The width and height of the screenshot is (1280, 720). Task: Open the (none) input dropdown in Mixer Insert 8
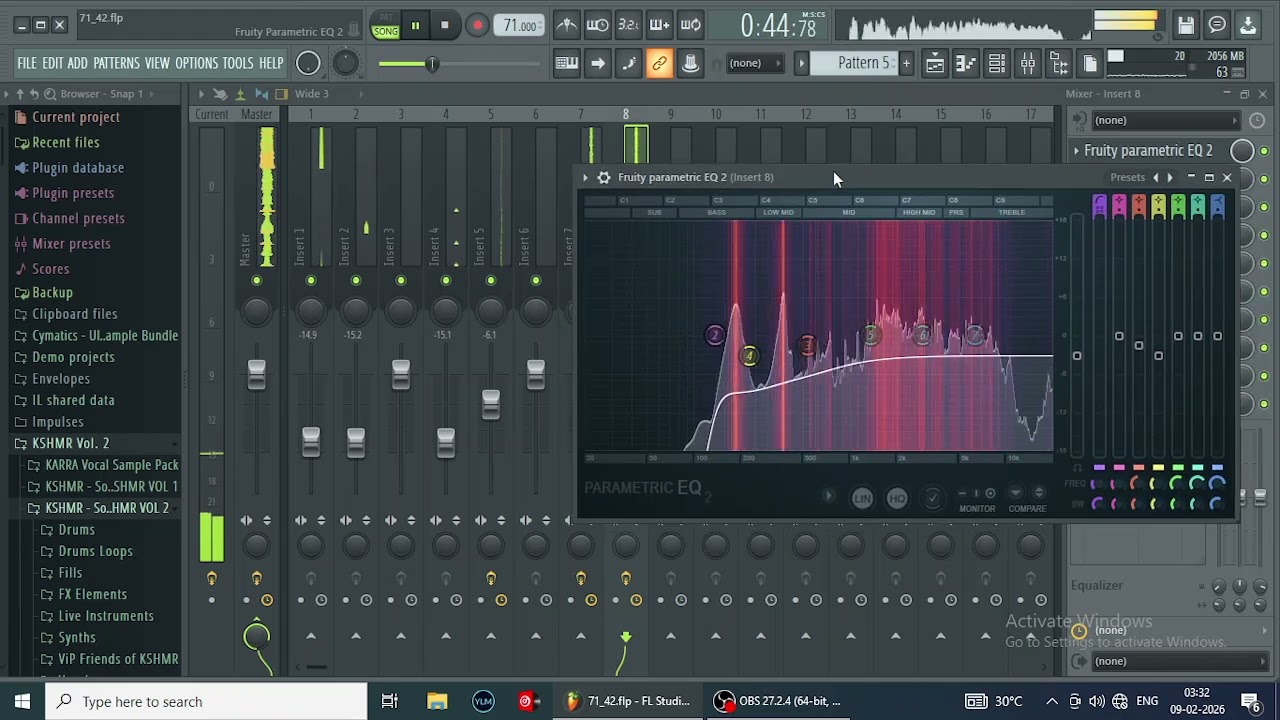pos(1164,120)
